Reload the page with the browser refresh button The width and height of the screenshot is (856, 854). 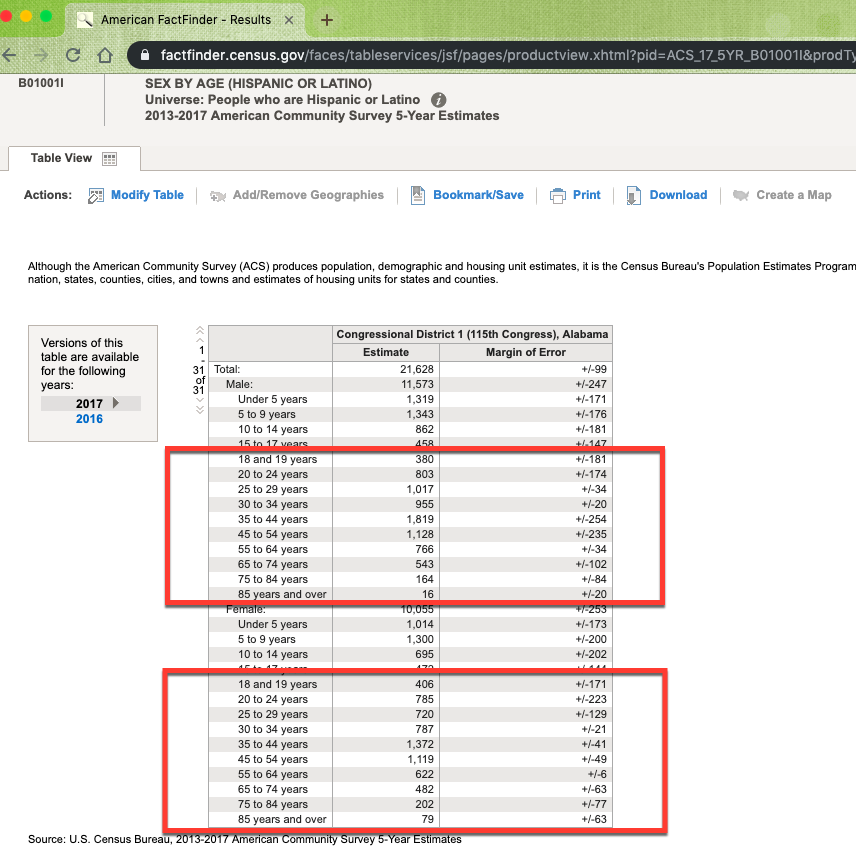[x=73, y=55]
